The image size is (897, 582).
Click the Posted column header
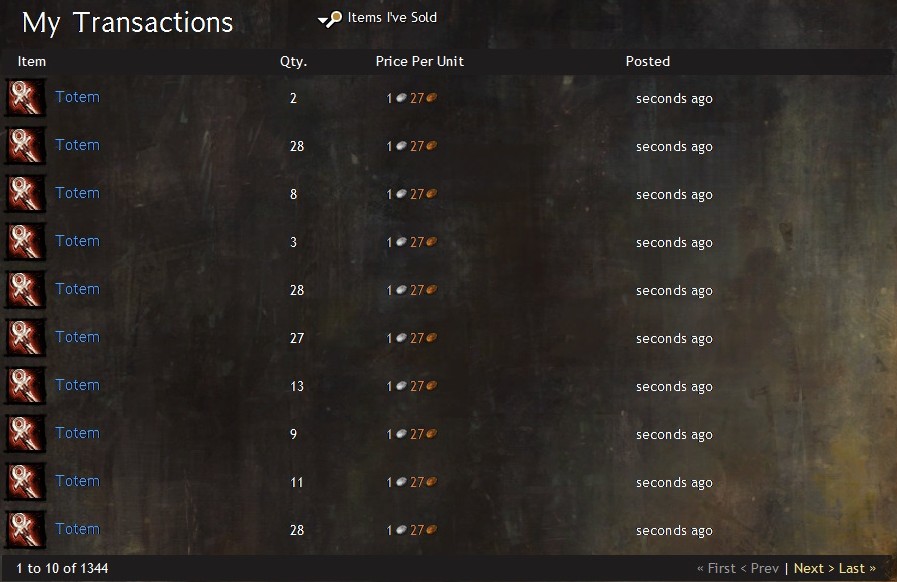coord(648,61)
